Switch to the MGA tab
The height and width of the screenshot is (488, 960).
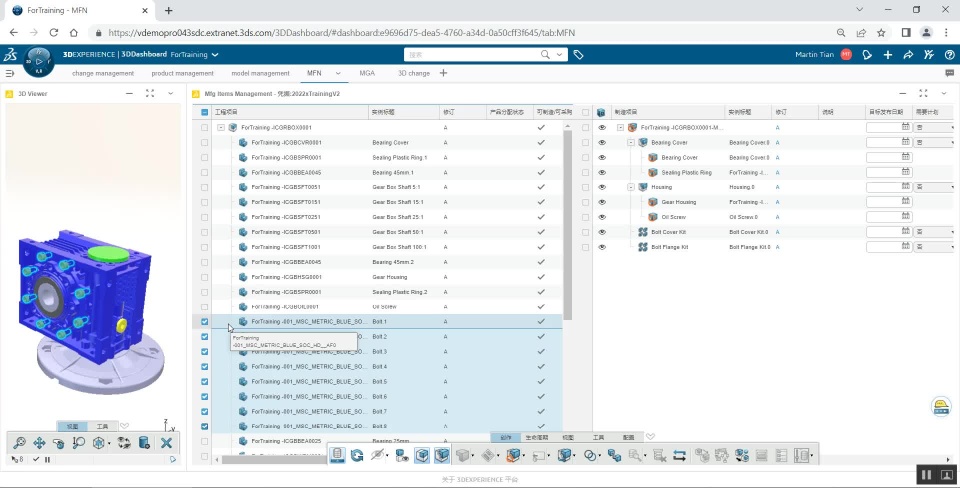[x=367, y=73]
